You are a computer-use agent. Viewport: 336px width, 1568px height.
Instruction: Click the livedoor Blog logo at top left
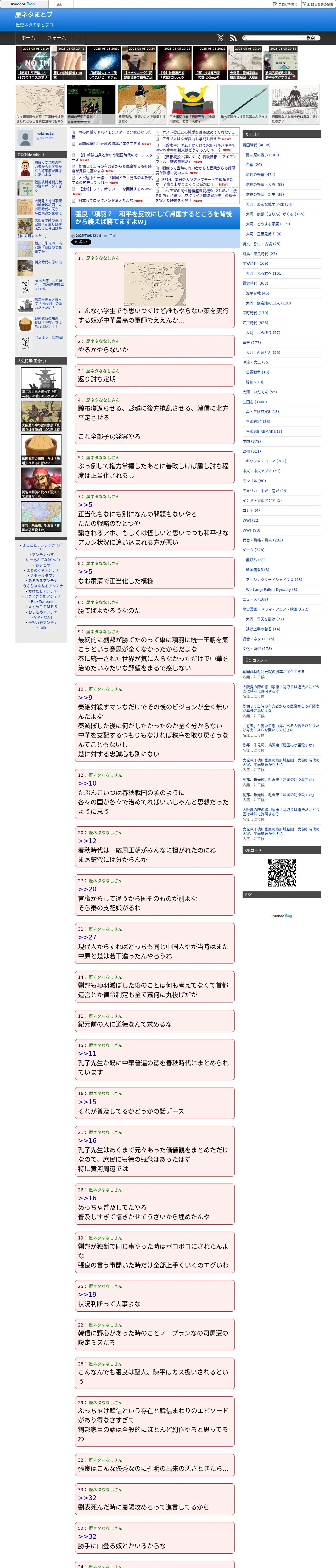click(23, 4)
